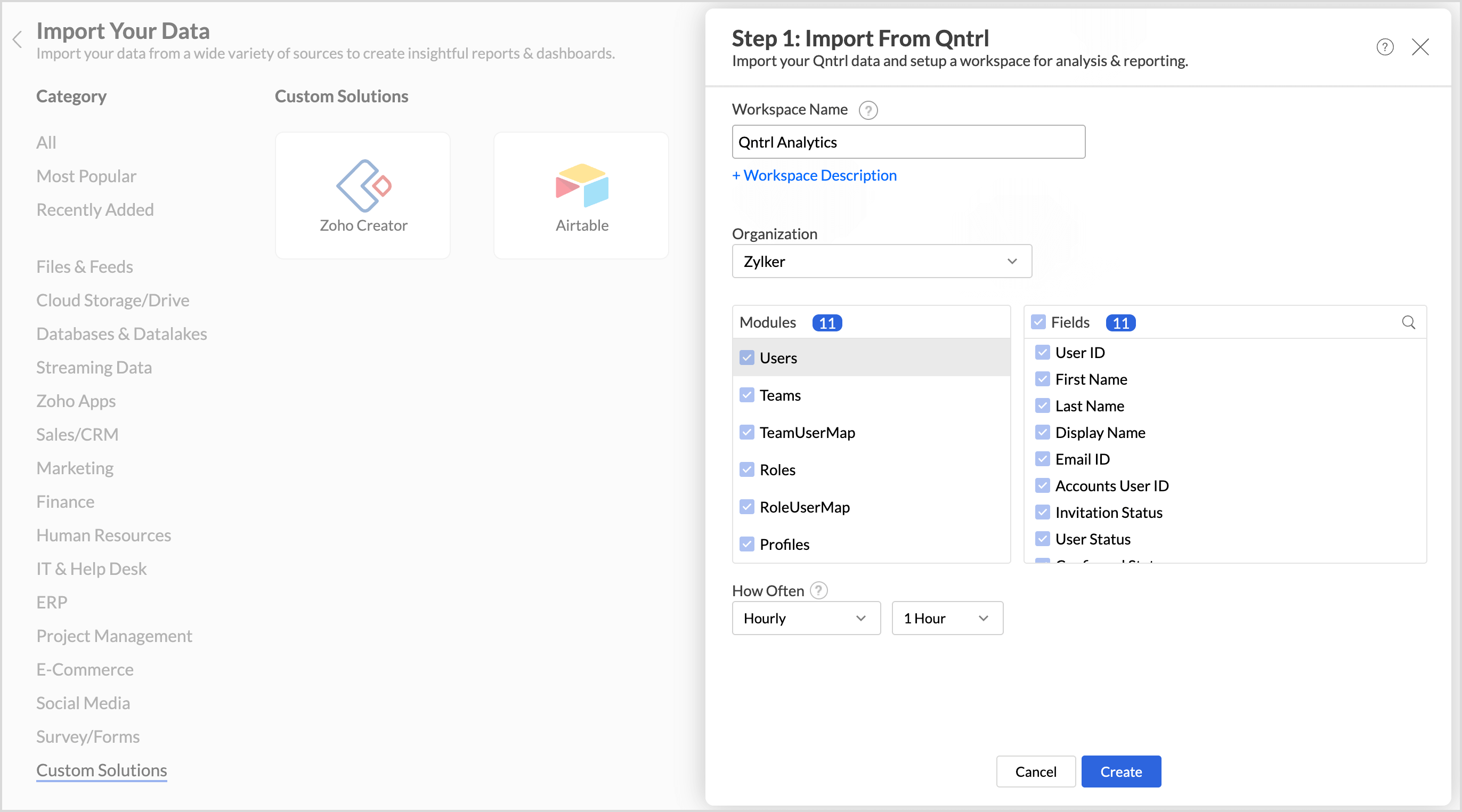Click the Create button
The image size is (1462, 812).
click(1120, 771)
